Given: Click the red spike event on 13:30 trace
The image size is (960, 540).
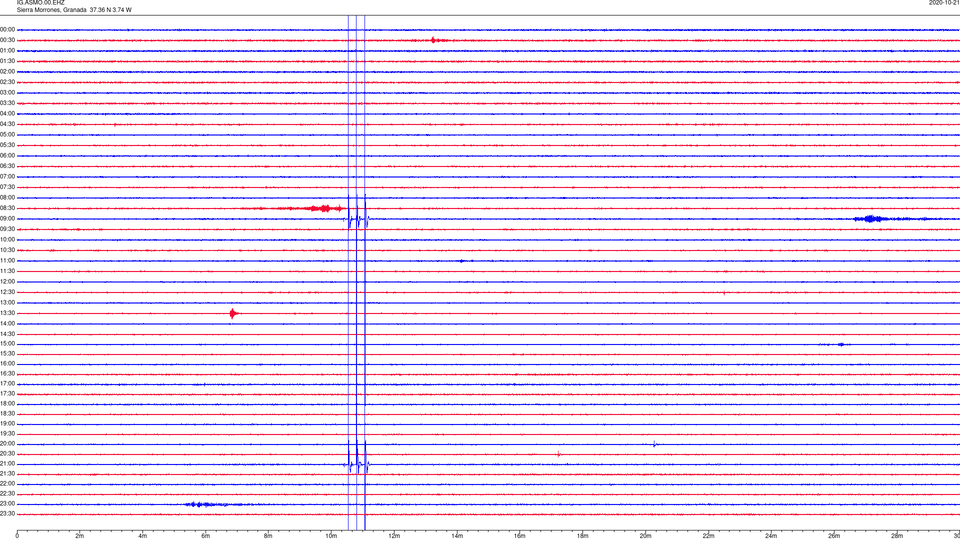Looking at the screenshot, I should pos(233,313).
